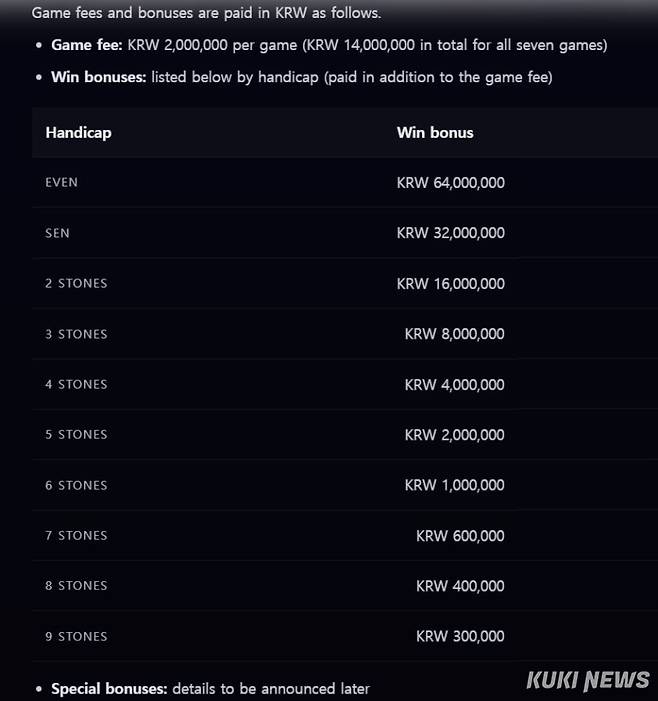Image resolution: width=658 pixels, height=701 pixels.
Task: Click the Handicap column header
Action: 78,132
